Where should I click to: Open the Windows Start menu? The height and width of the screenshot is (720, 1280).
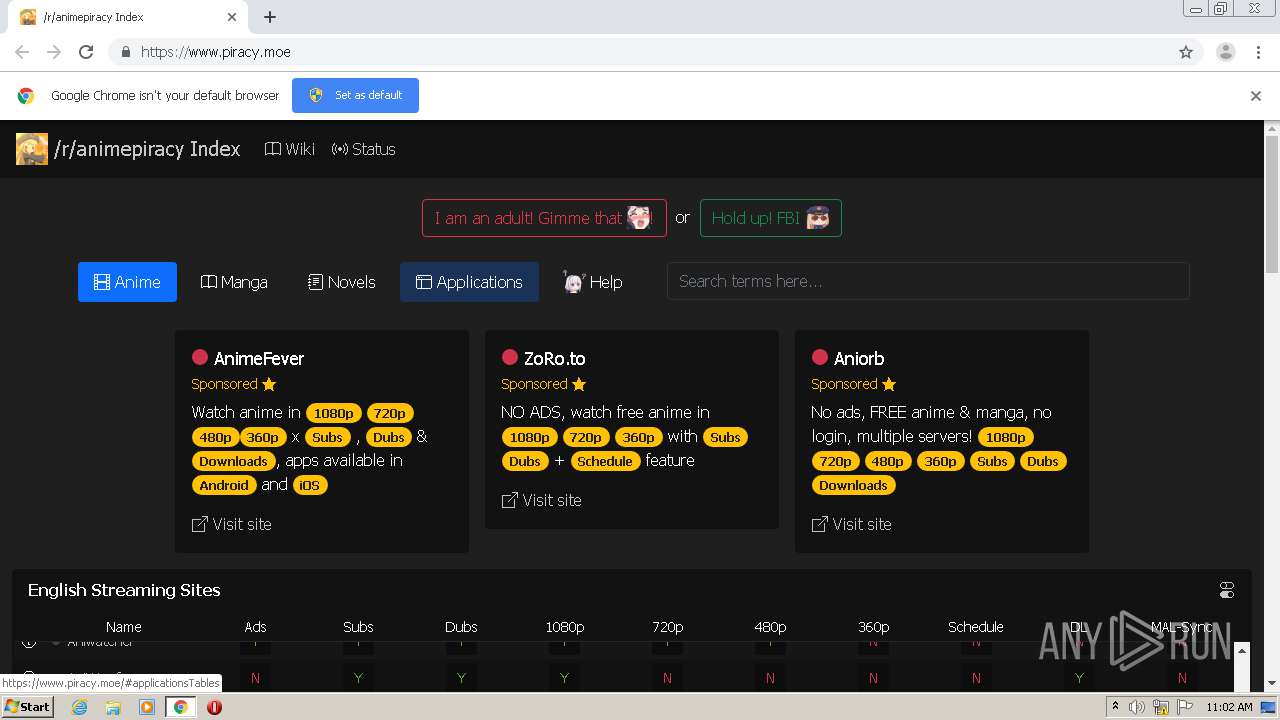(28, 706)
